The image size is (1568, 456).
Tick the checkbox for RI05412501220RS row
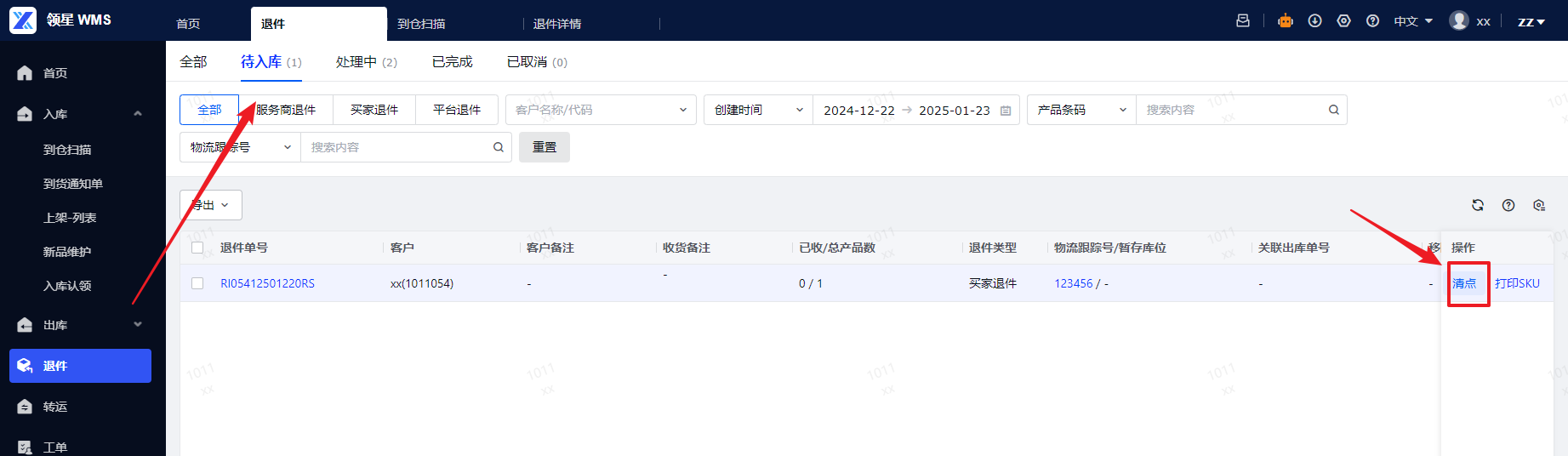point(197,283)
